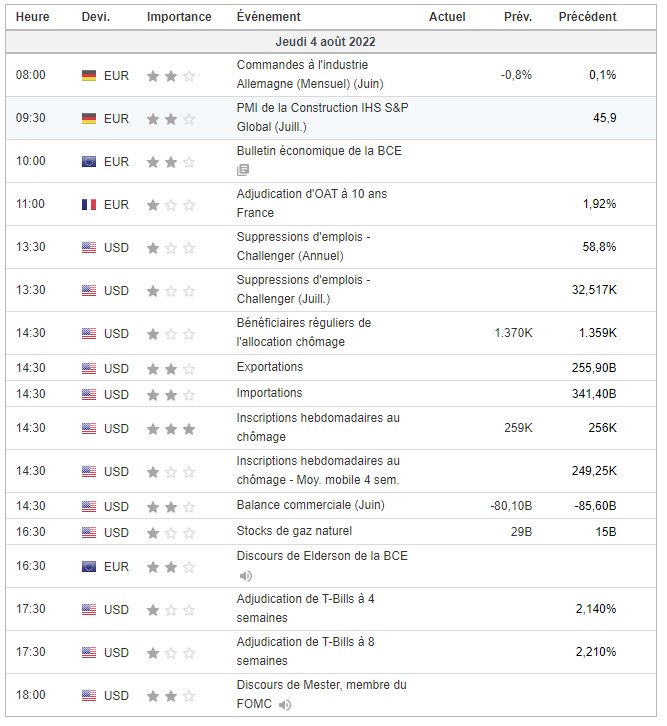Click the Précédent column header
This screenshot has width=667, height=726.
(587, 17)
